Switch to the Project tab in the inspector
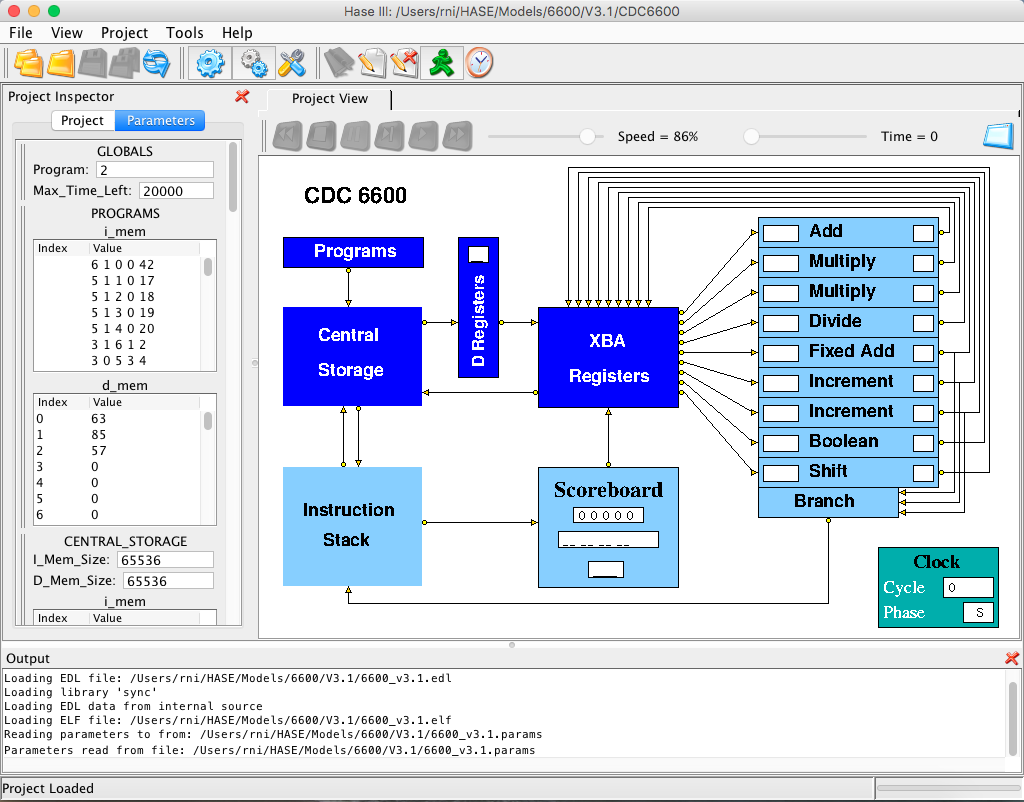Screen dimensions: 1024x802 pyautogui.click(x=82, y=120)
